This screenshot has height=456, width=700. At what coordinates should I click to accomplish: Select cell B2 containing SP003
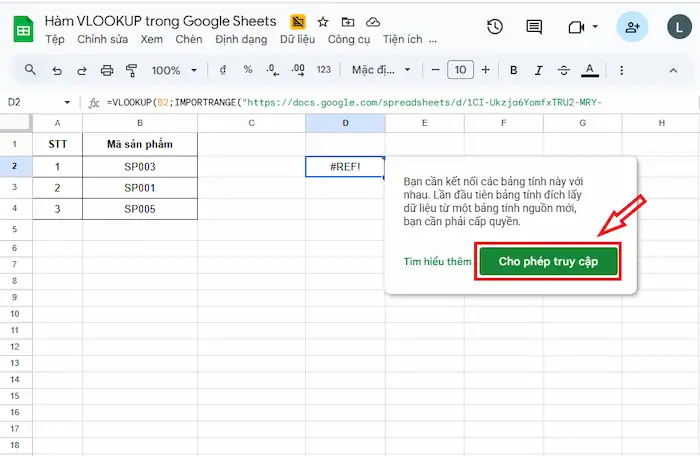tap(139, 167)
